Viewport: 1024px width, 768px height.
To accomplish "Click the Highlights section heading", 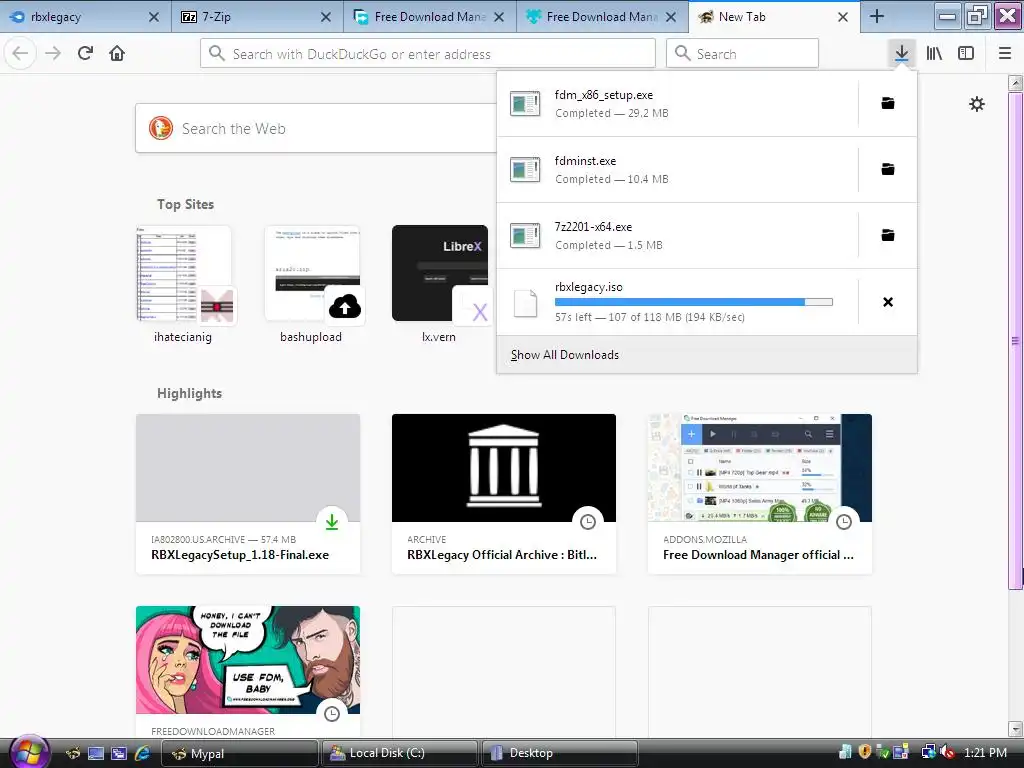I will point(189,393).
